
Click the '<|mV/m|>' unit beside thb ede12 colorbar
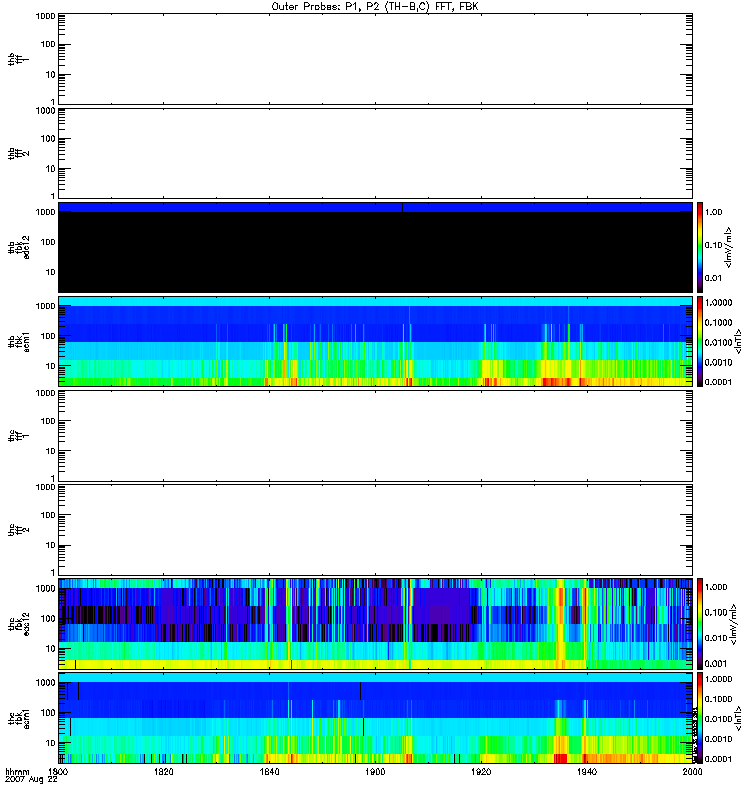pos(729,247)
